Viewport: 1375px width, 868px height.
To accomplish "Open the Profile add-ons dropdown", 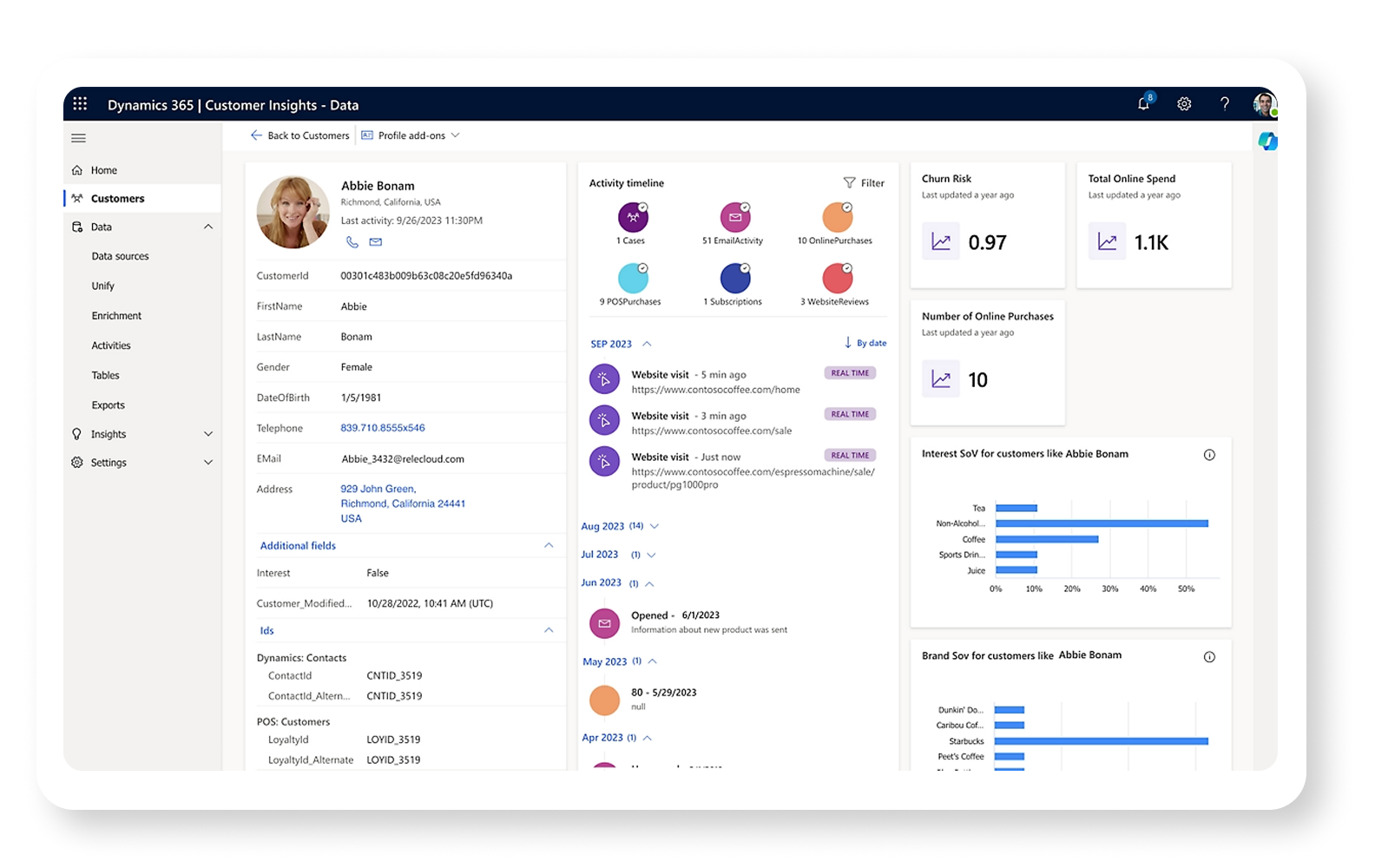I will [x=411, y=135].
